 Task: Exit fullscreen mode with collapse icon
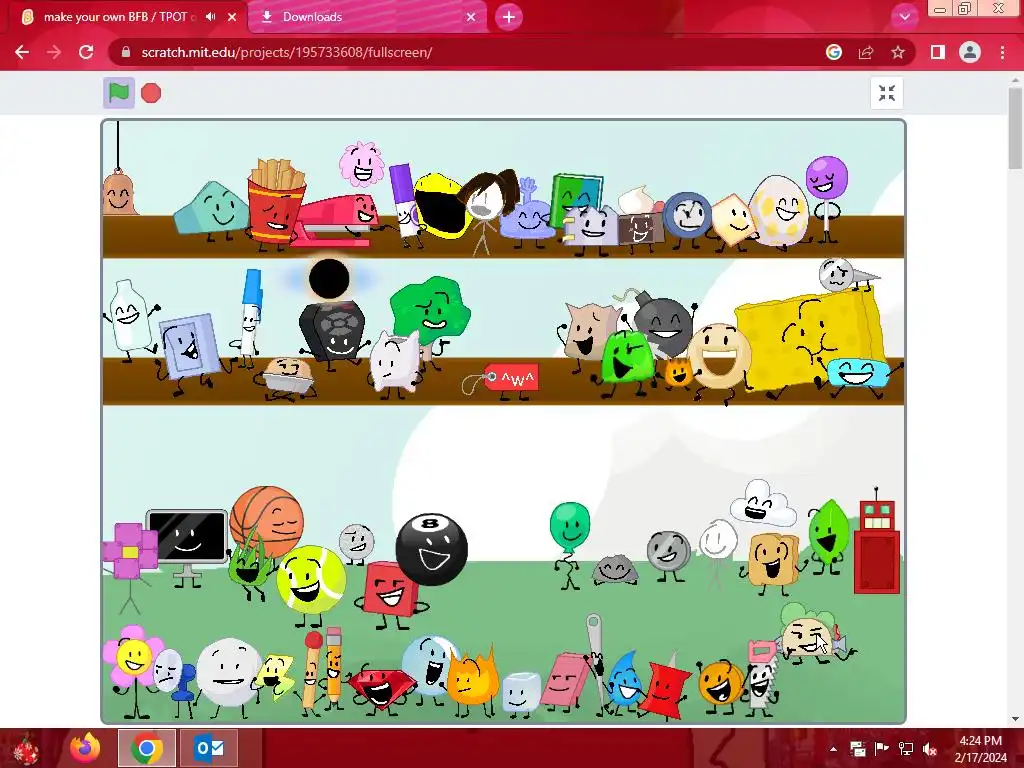pyautogui.click(x=886, y=93)
